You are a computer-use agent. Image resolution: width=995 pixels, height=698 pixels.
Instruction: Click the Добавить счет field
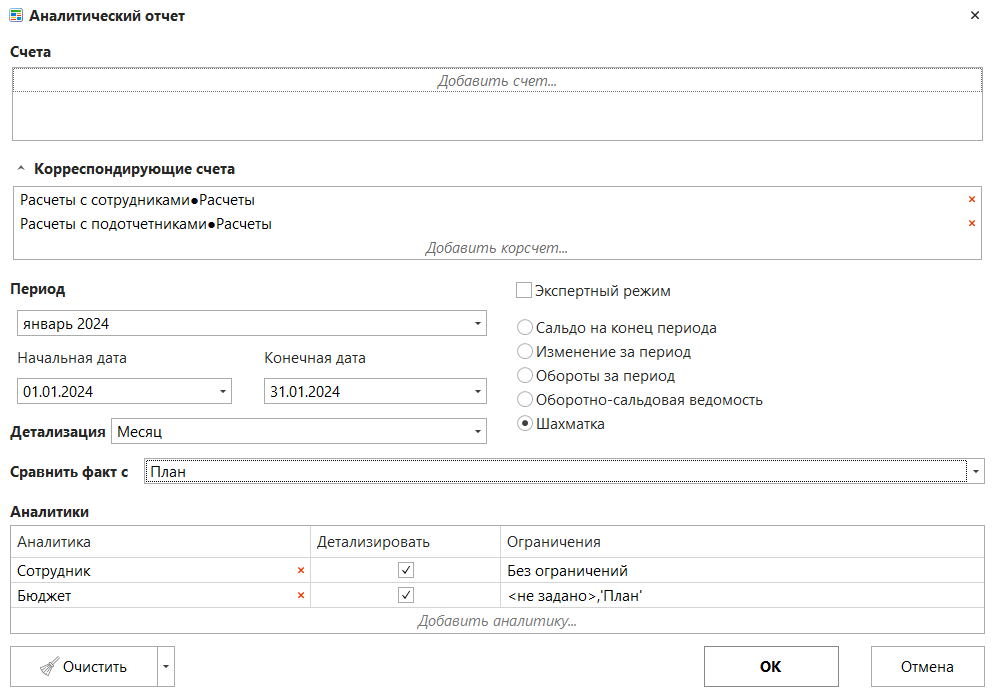496,81
